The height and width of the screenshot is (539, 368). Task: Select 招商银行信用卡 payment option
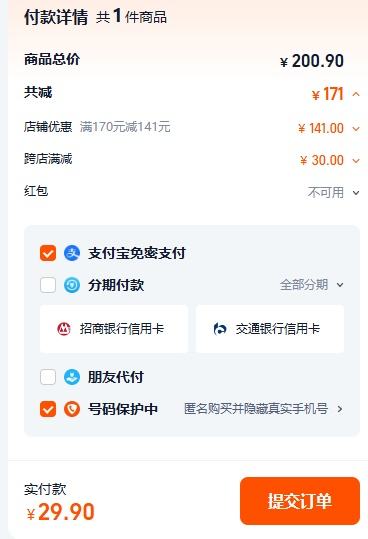pos(114,329)
